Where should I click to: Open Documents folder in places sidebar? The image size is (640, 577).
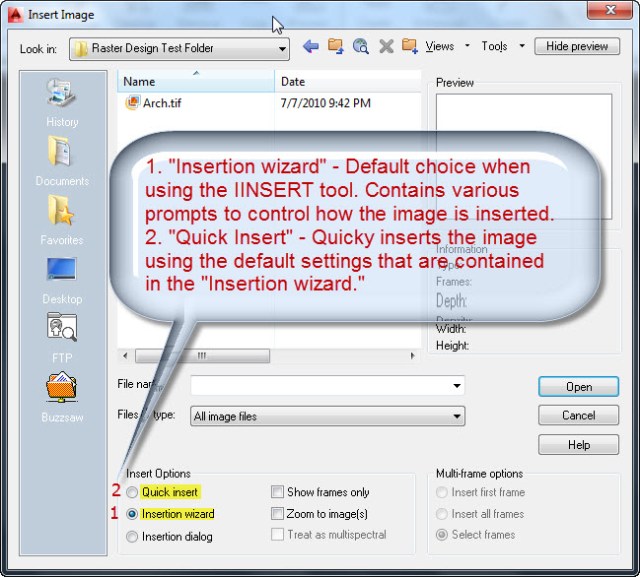(62, 162)
